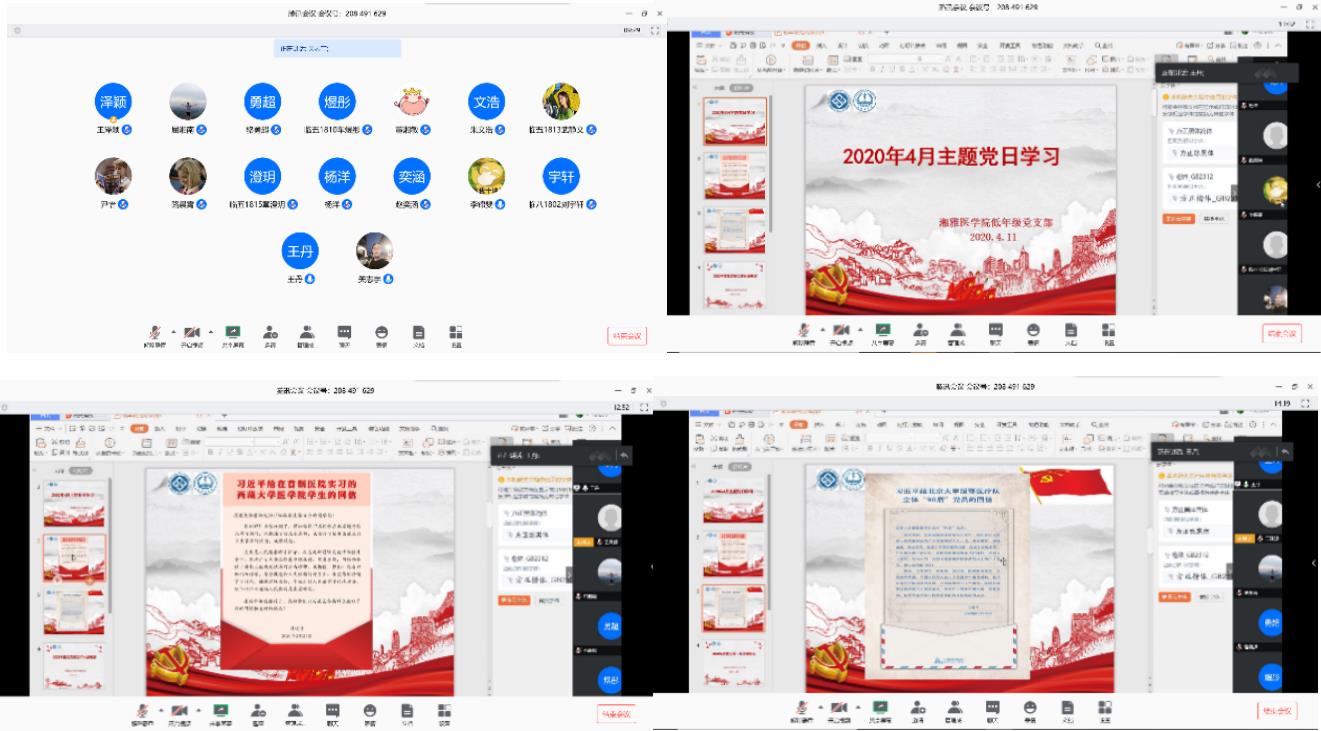Open the invite icon in the top-right meeting toolbar

919,331
